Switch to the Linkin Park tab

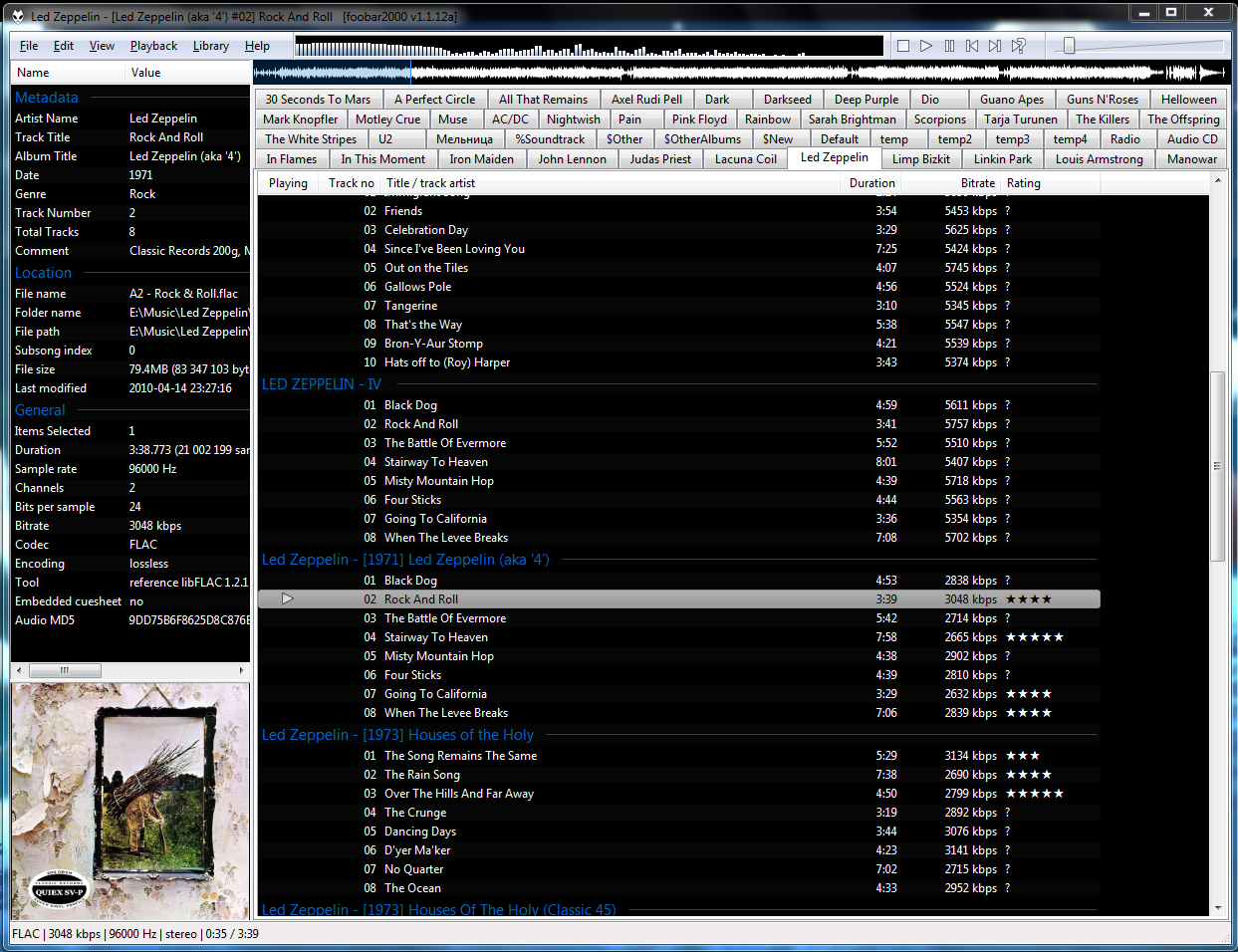1003,159
